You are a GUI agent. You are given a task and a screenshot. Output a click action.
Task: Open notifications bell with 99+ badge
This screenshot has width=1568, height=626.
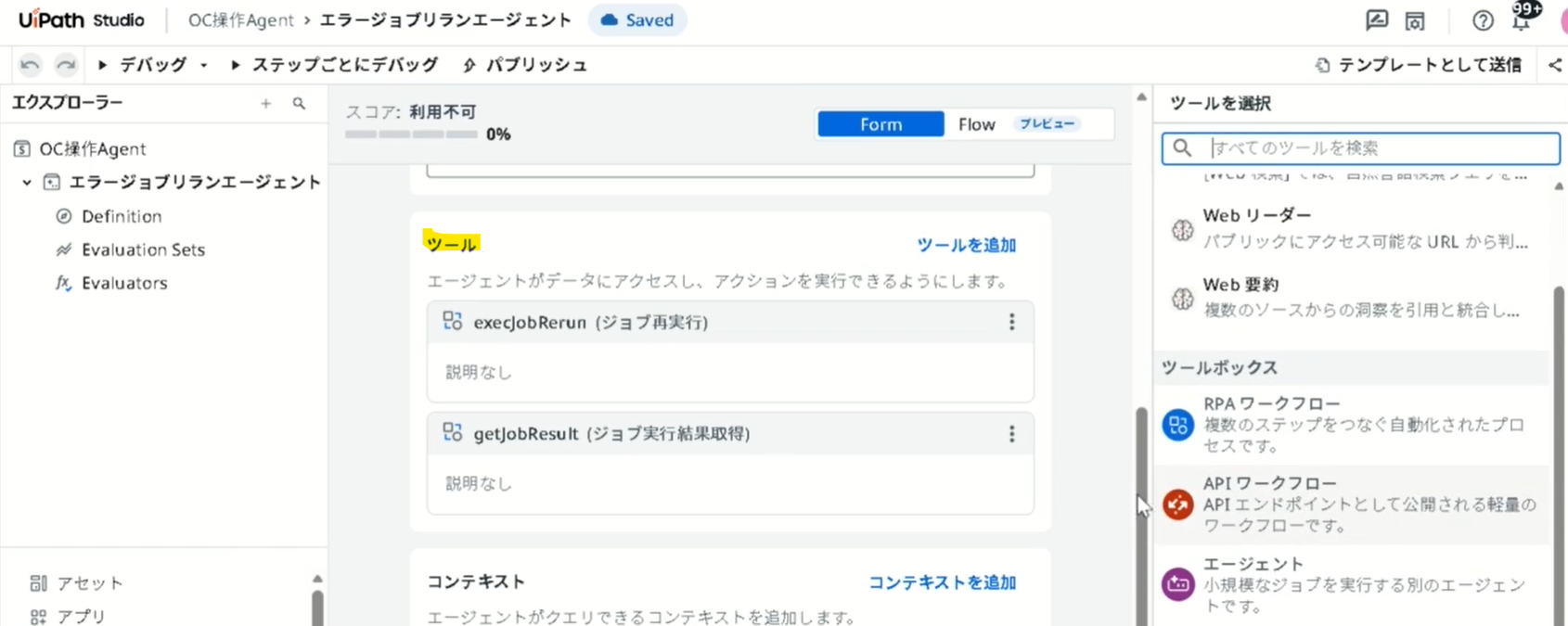(x=1522, y=19)
